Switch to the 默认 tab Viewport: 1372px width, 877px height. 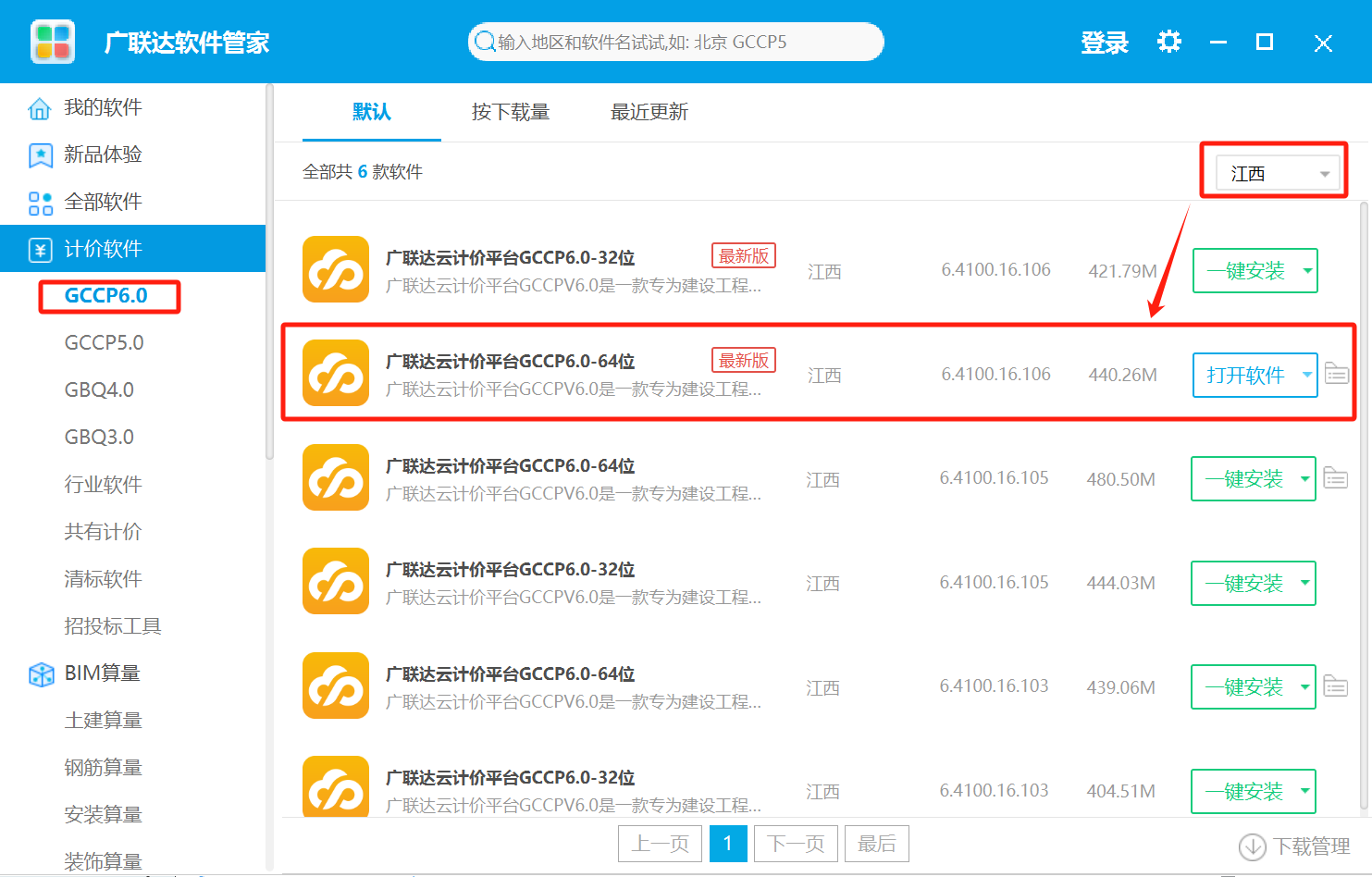(372, 112)
